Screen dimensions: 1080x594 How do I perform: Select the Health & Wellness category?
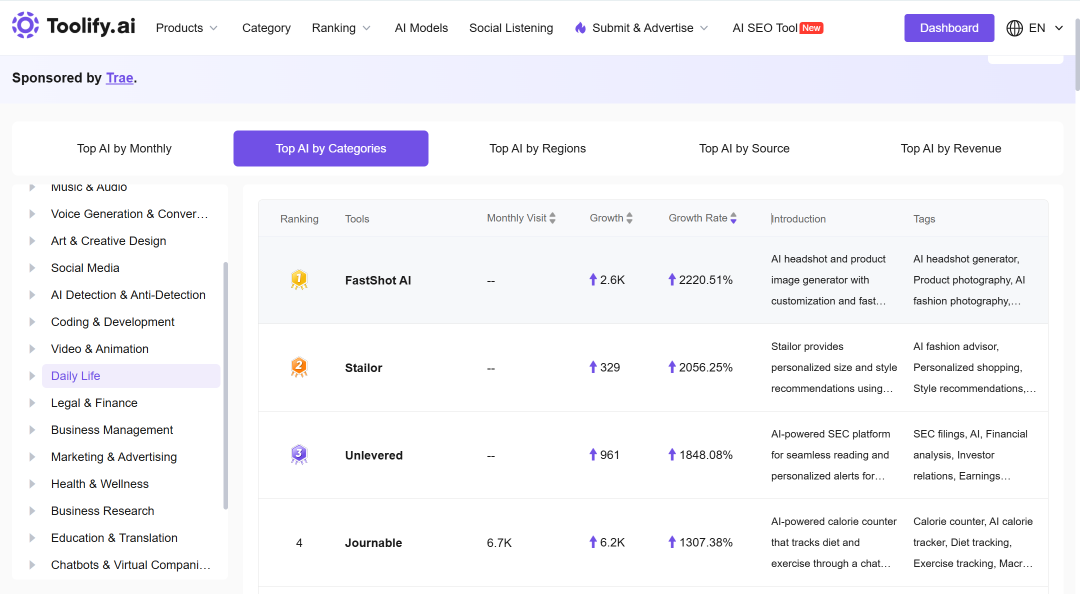(100, 484)
